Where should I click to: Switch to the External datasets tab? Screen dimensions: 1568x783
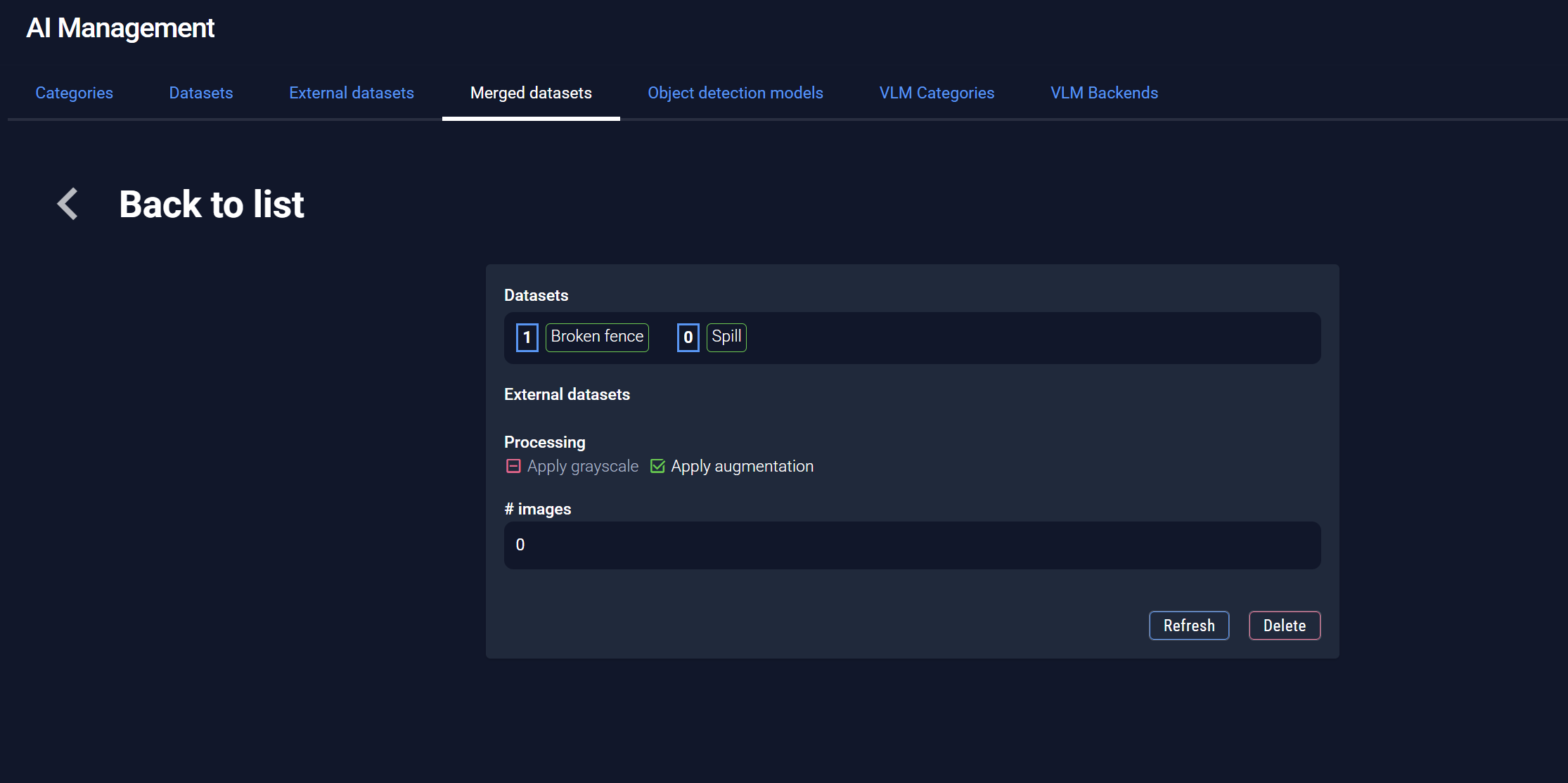pyautogui.click(x=352, y=93)
